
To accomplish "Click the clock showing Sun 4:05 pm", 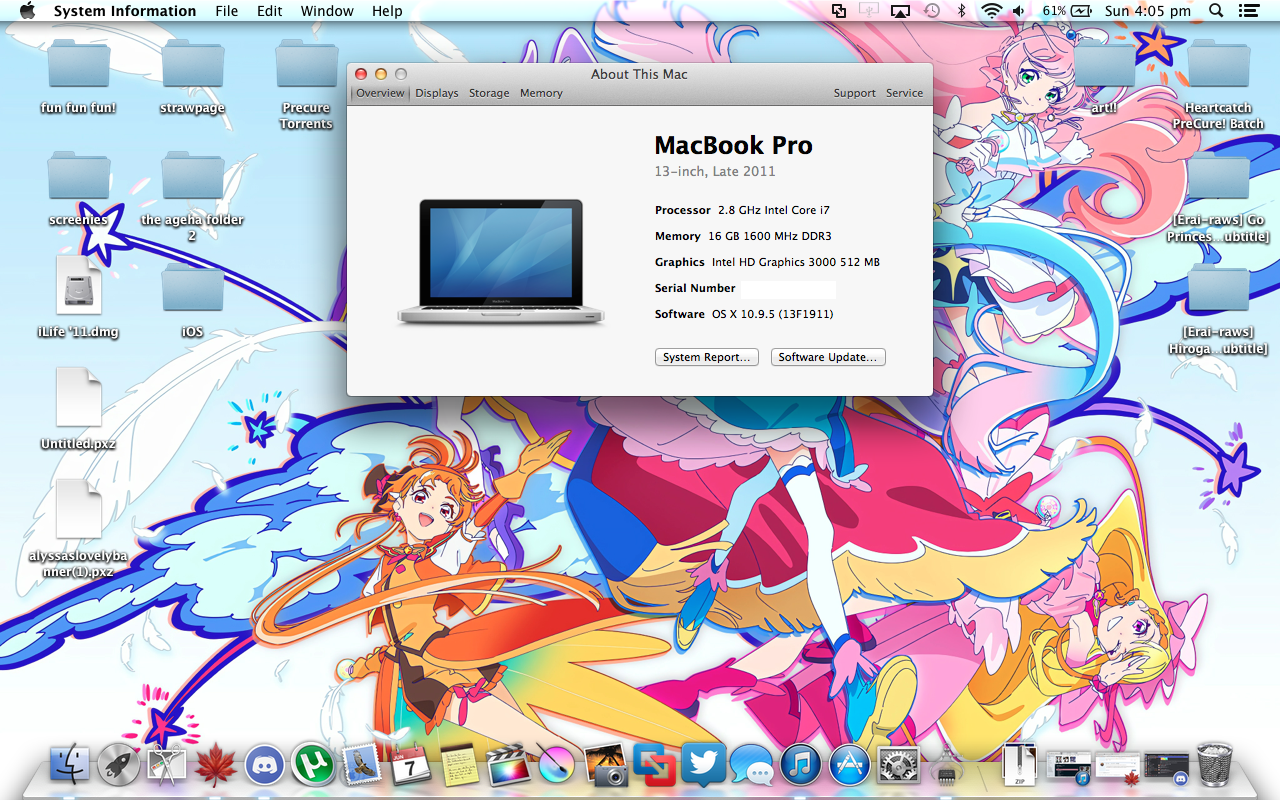I will tap(1148, 11).
